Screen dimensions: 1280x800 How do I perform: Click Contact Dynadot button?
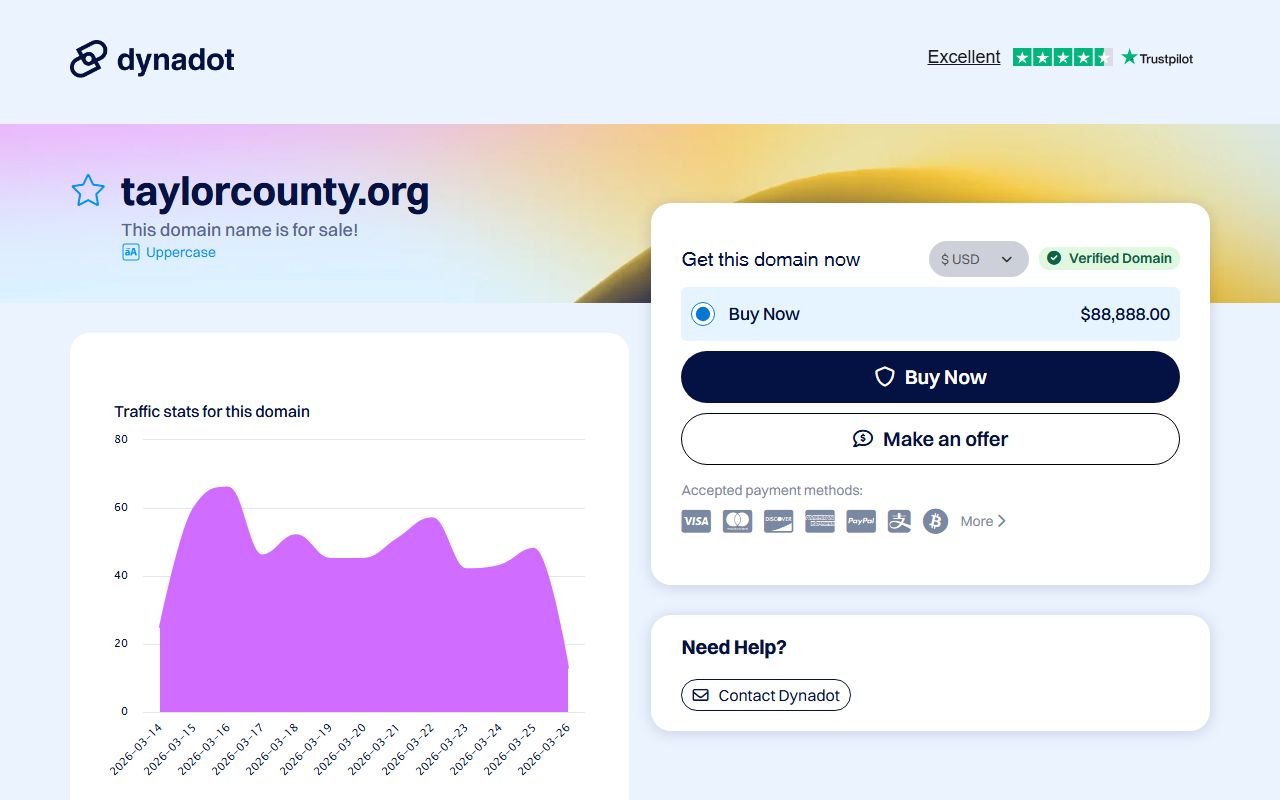point(766,695)
